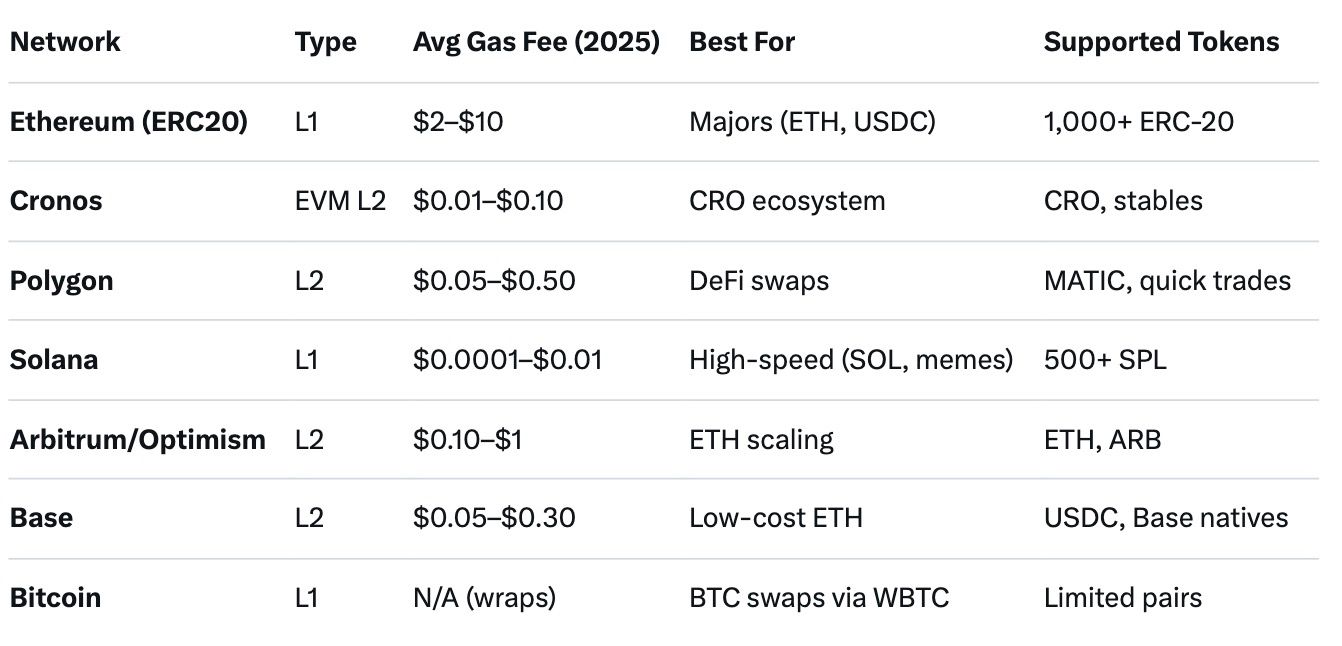
Task: Select the BTC swaps via WBTC cell
Action: (819, 598)
